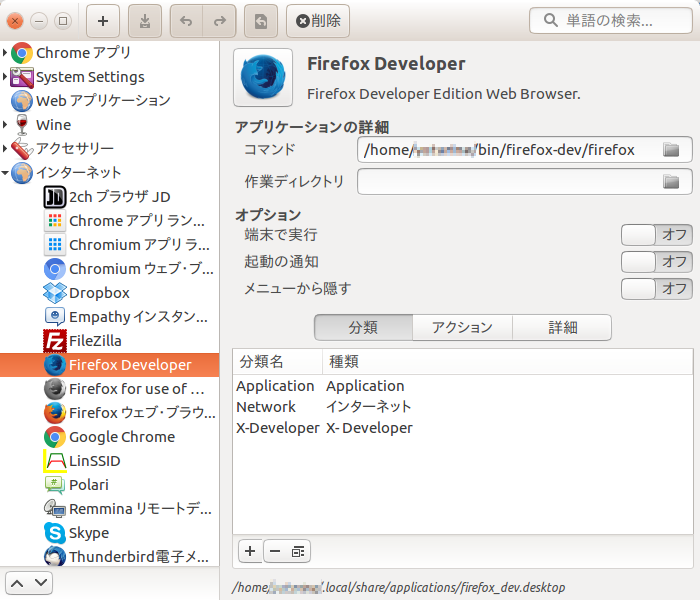Select the Chromium アプリ ラ... launcher icon

(x=55, y=245)
